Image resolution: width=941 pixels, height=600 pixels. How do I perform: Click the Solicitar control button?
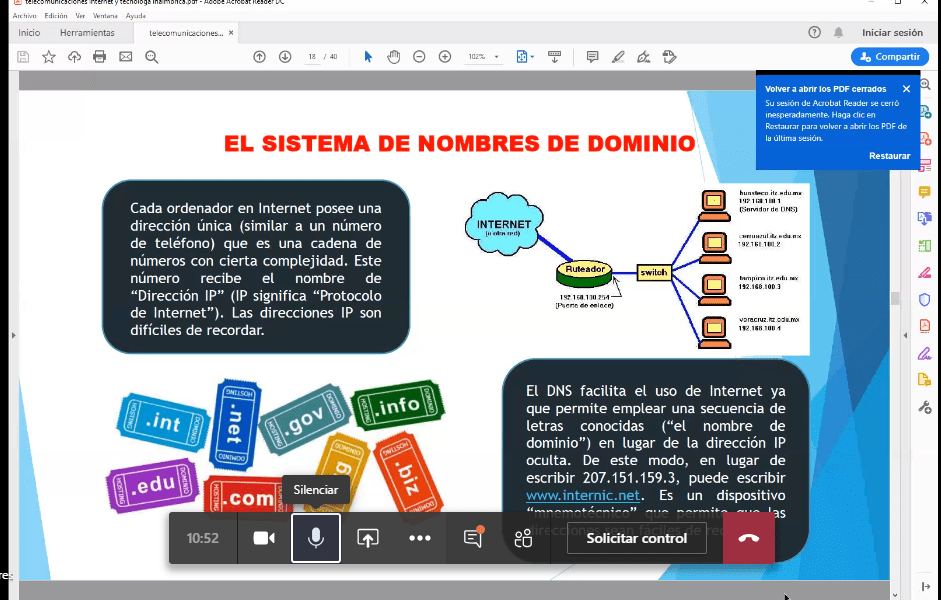coord(636,538)
